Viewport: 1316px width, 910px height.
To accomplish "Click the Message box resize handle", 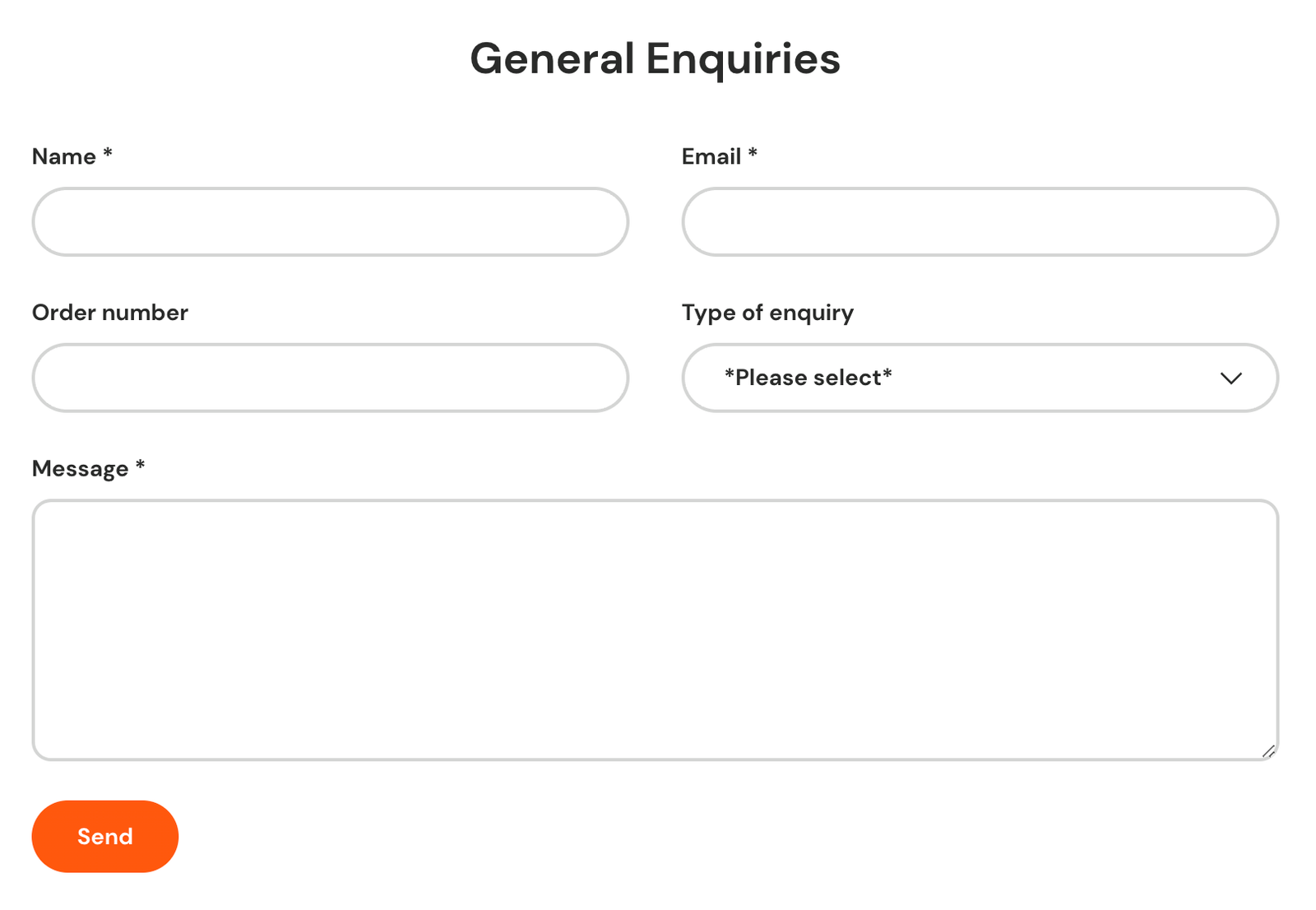I will 1268,751.
